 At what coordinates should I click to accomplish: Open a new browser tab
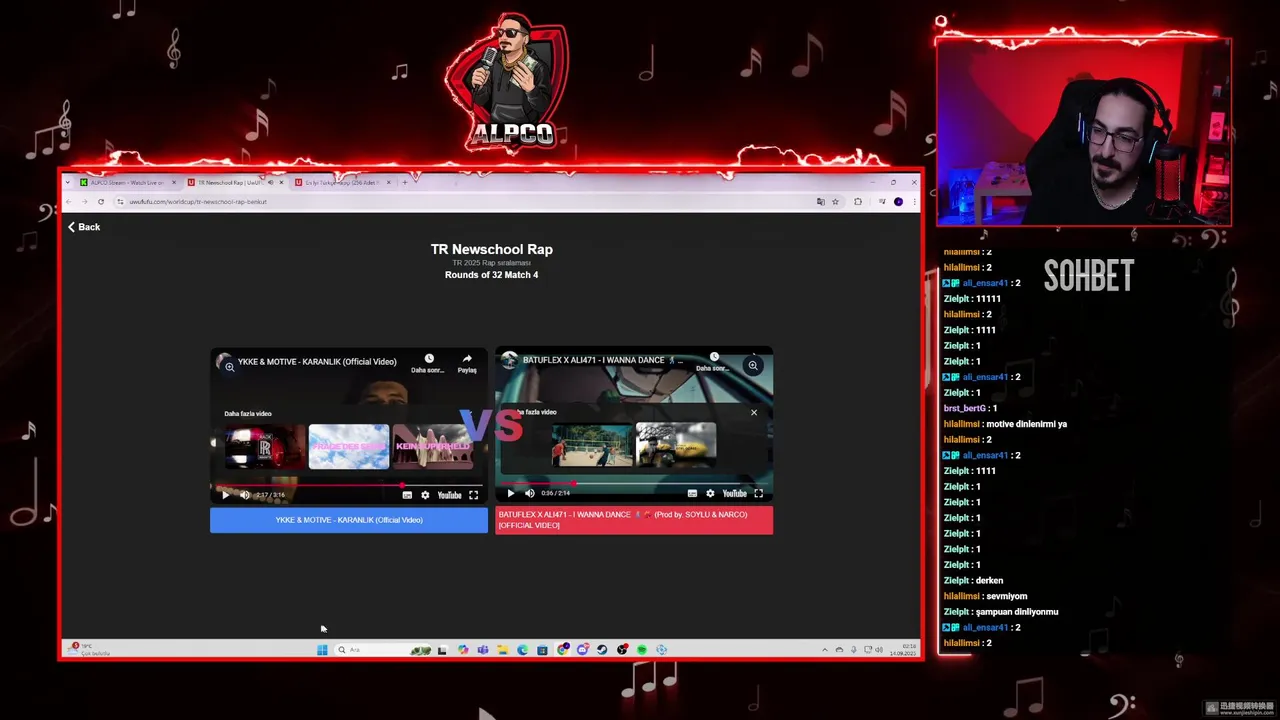(405, 183)
